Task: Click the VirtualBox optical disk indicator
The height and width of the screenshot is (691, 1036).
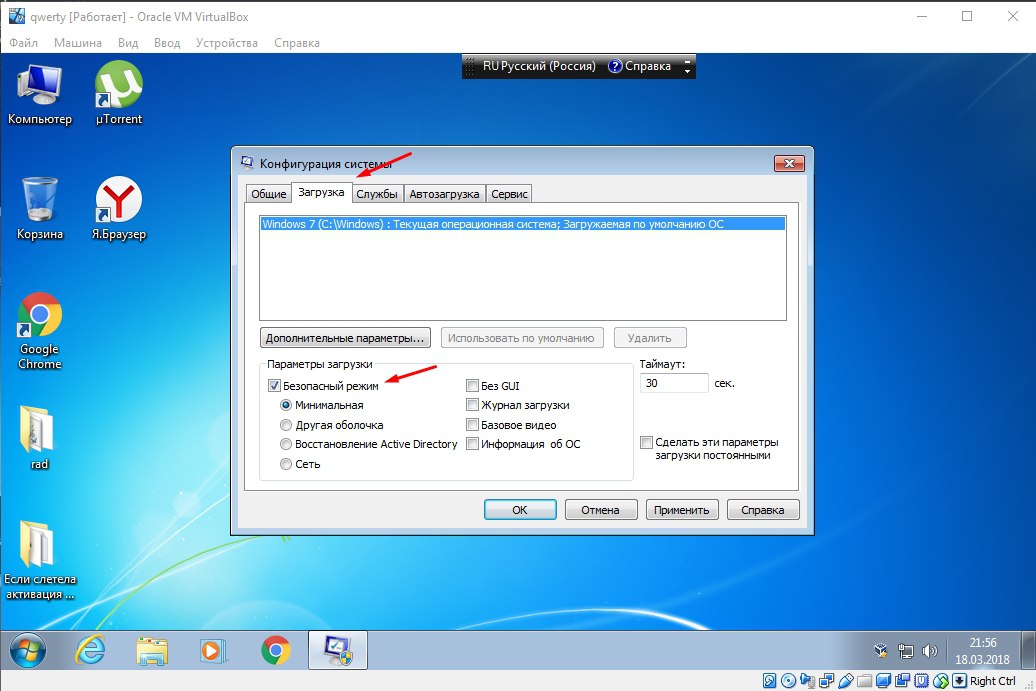Action: pyautogui.click(x=788, y=680)
